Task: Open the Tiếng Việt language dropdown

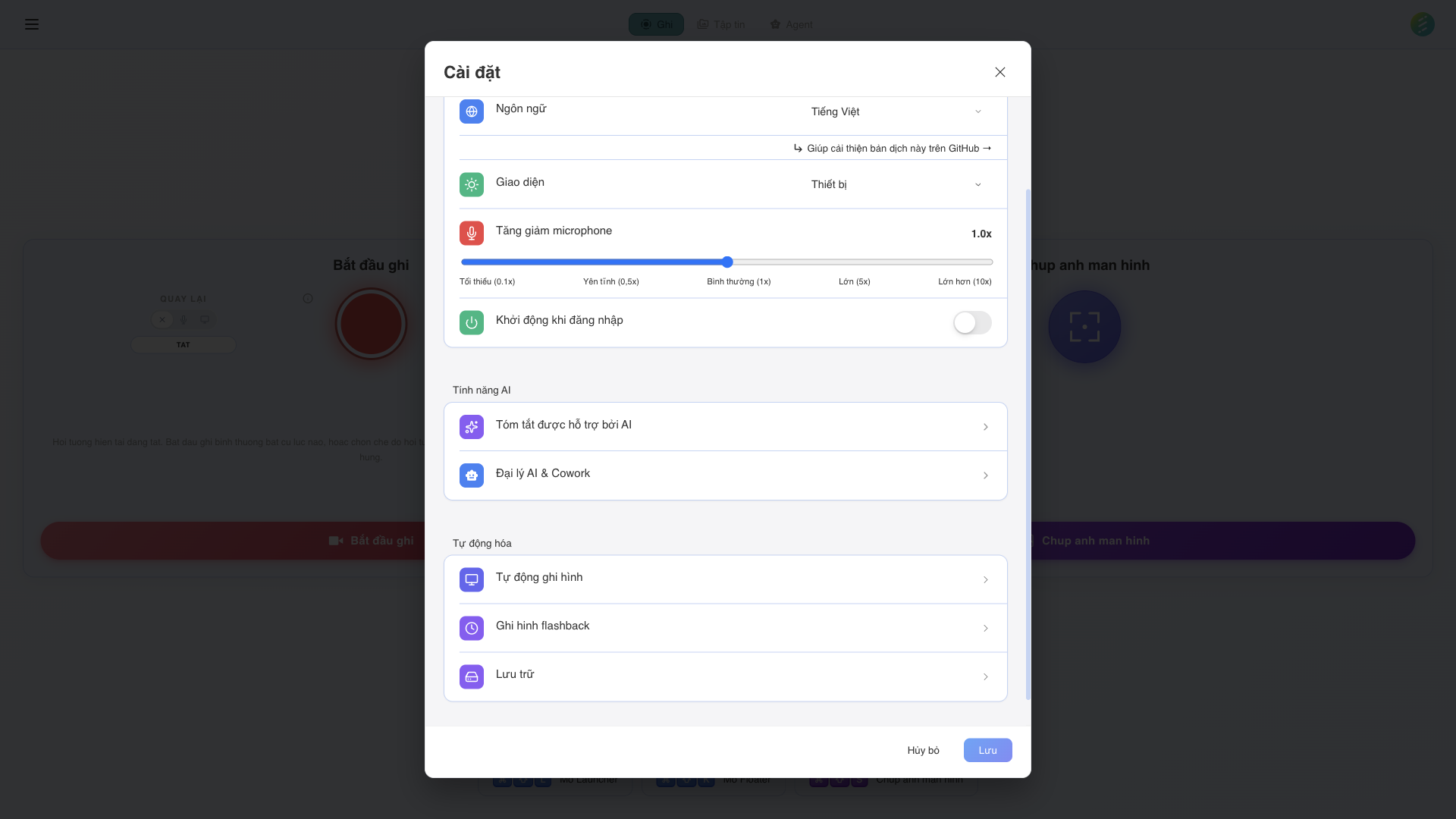Action: click(x=896, y=111)
